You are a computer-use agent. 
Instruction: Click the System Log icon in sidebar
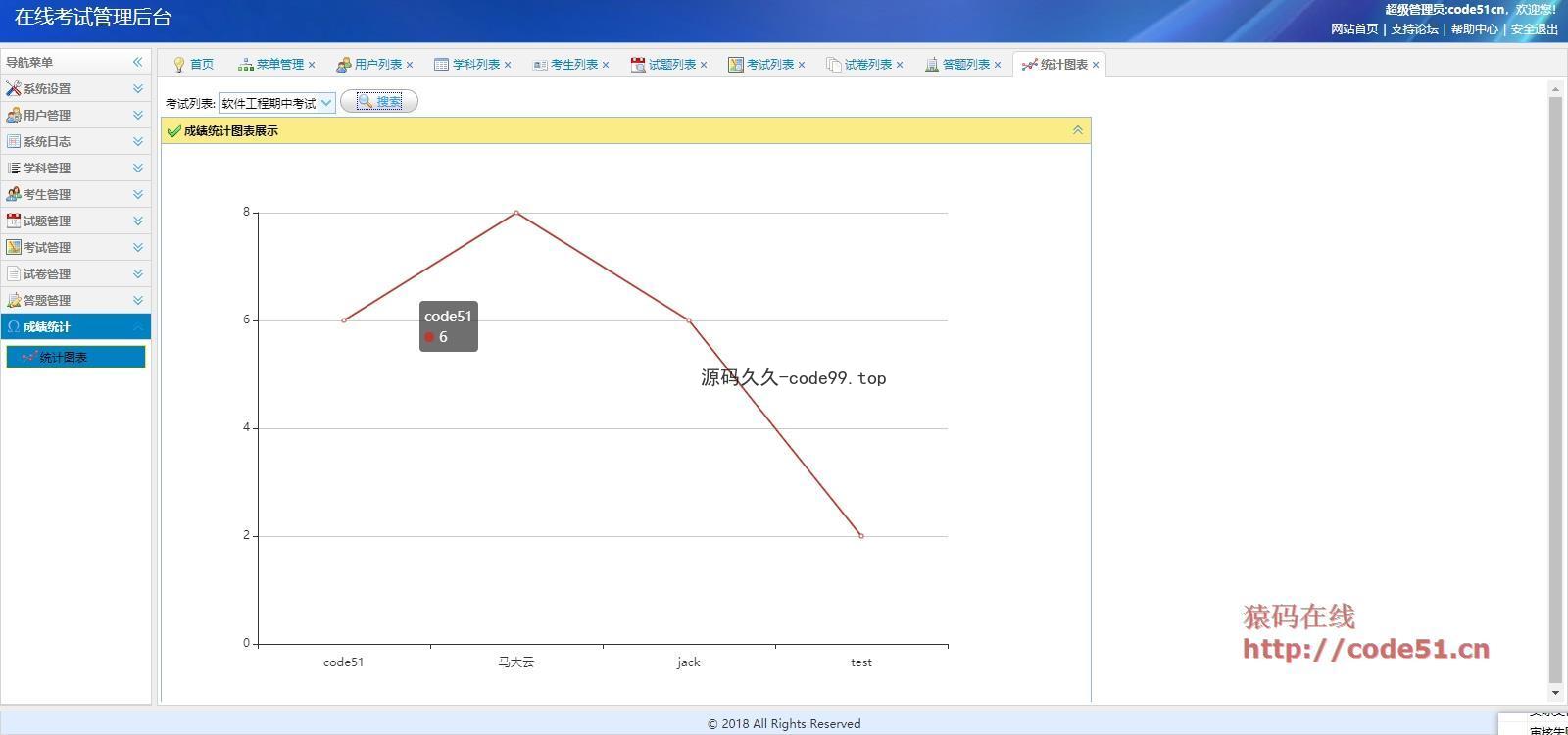tap(13, 141)
